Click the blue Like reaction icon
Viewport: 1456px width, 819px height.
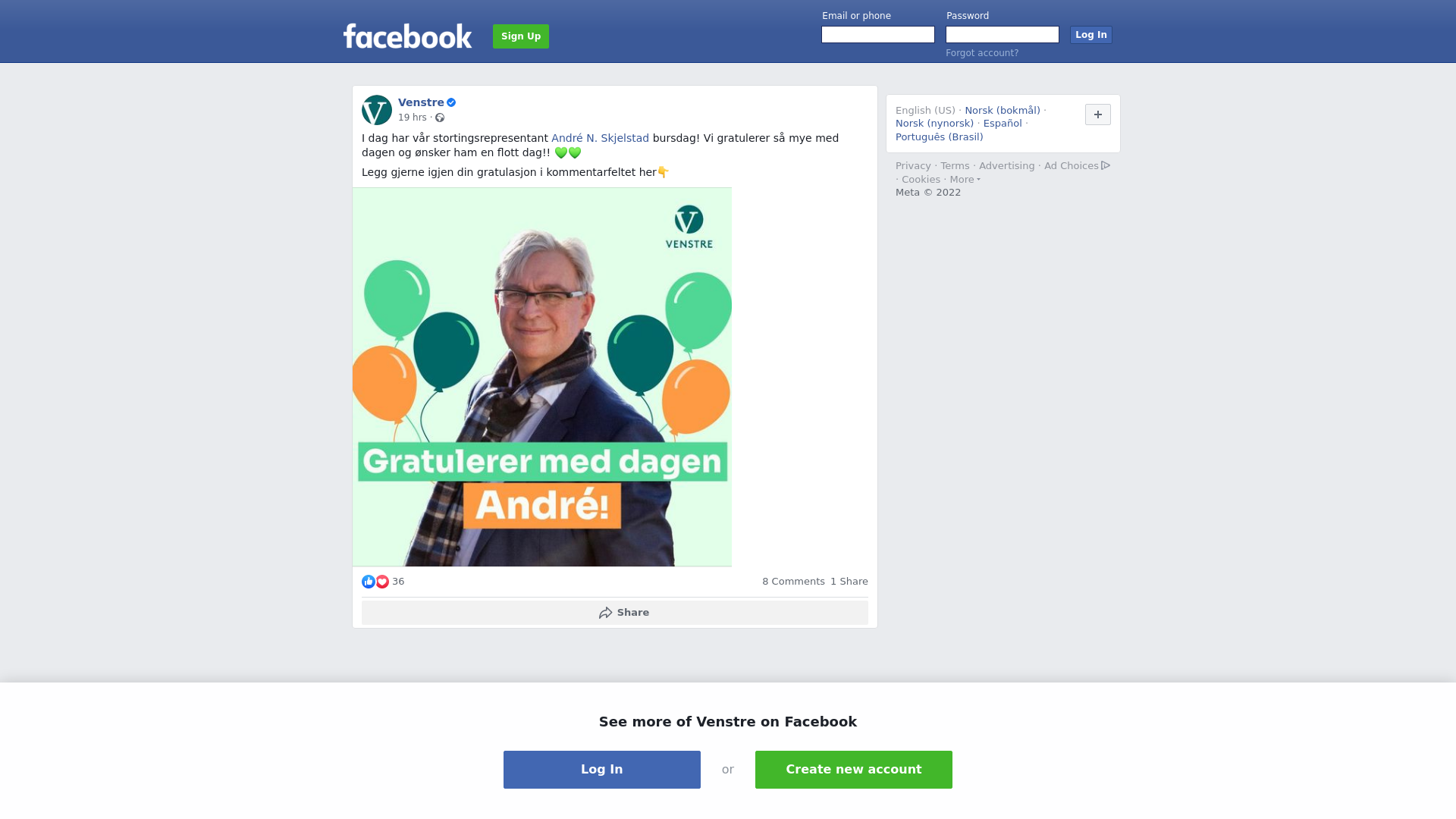coord(369,582)
